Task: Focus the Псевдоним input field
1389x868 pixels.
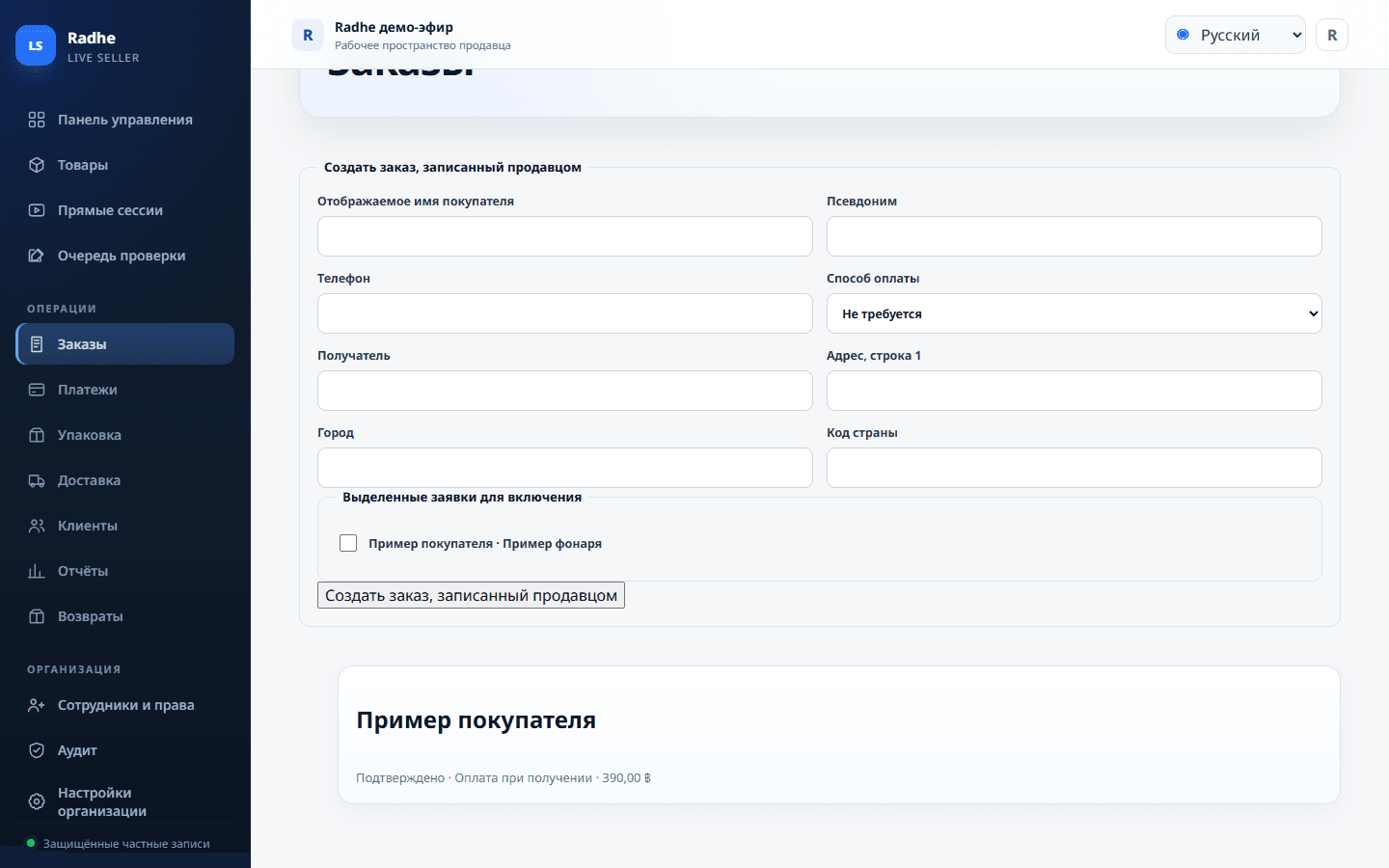Action: click(1074, 236)
